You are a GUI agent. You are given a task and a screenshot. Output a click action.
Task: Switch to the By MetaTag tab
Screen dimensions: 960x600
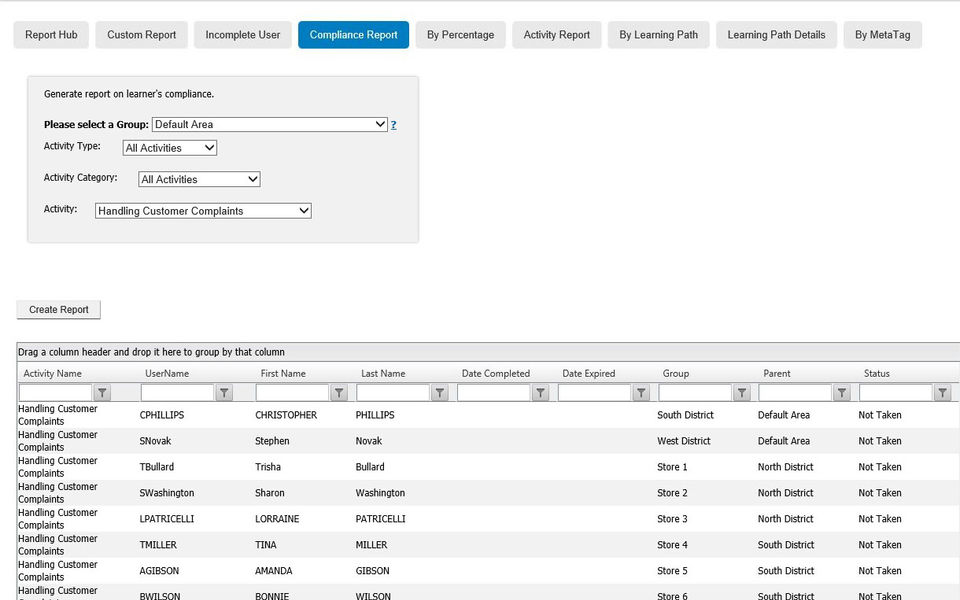pos(882,35)
